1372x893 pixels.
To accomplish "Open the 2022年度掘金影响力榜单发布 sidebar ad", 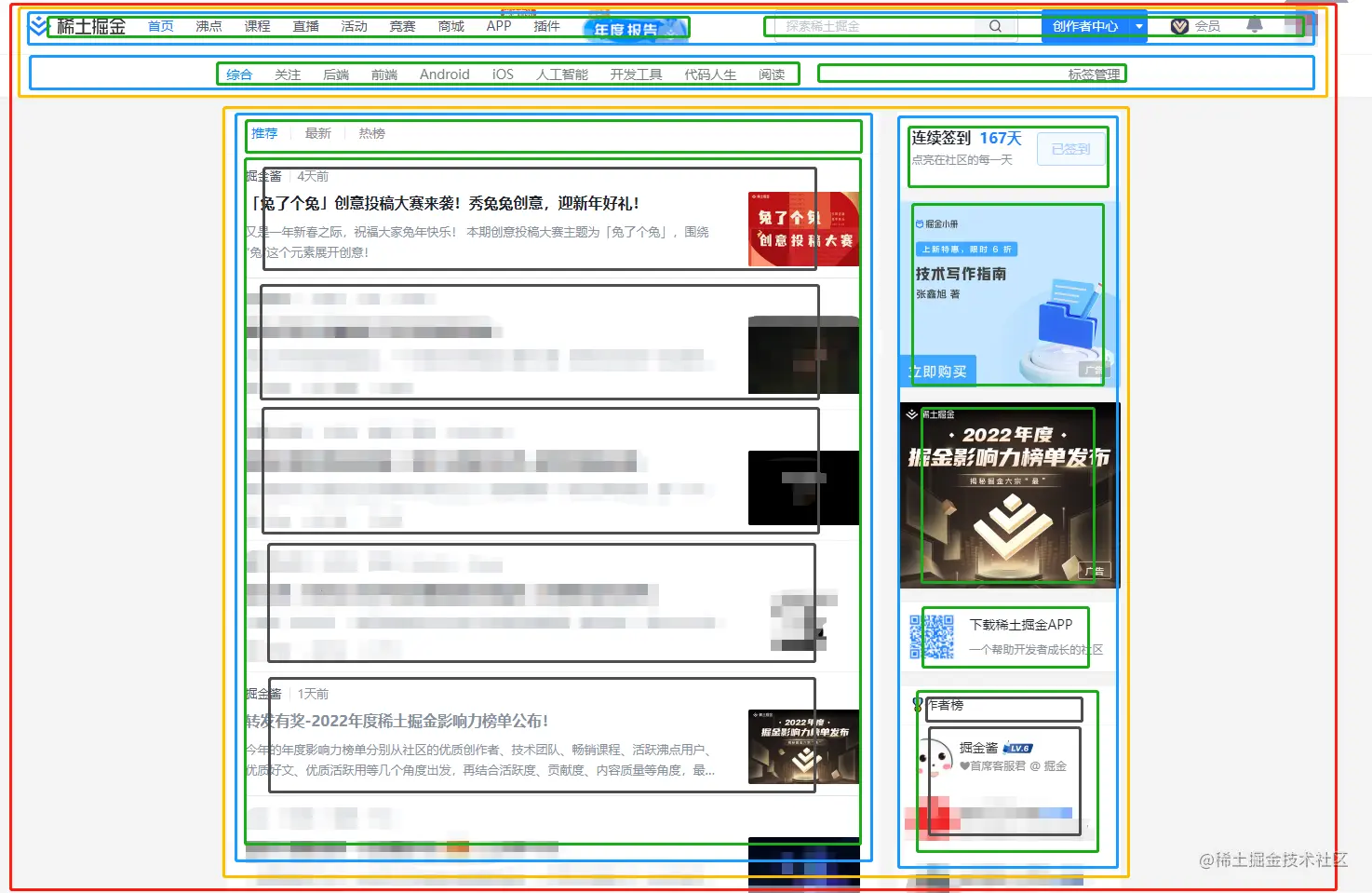I will pos(1009,494).
